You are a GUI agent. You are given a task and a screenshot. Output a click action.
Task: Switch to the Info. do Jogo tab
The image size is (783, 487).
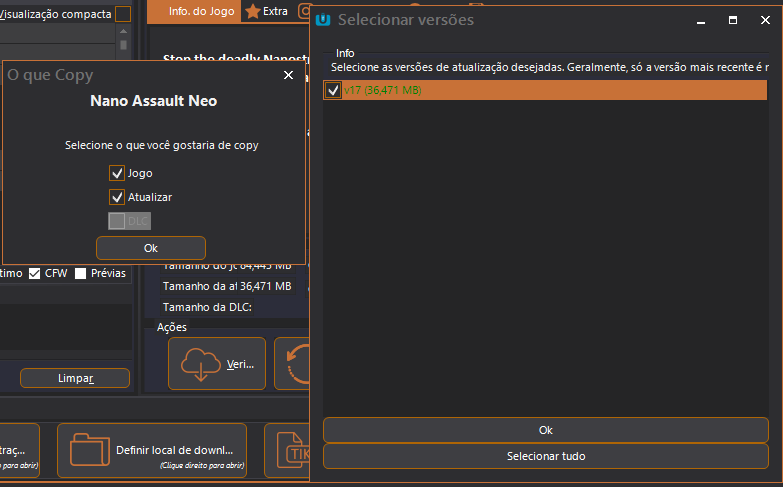(201, 11)
